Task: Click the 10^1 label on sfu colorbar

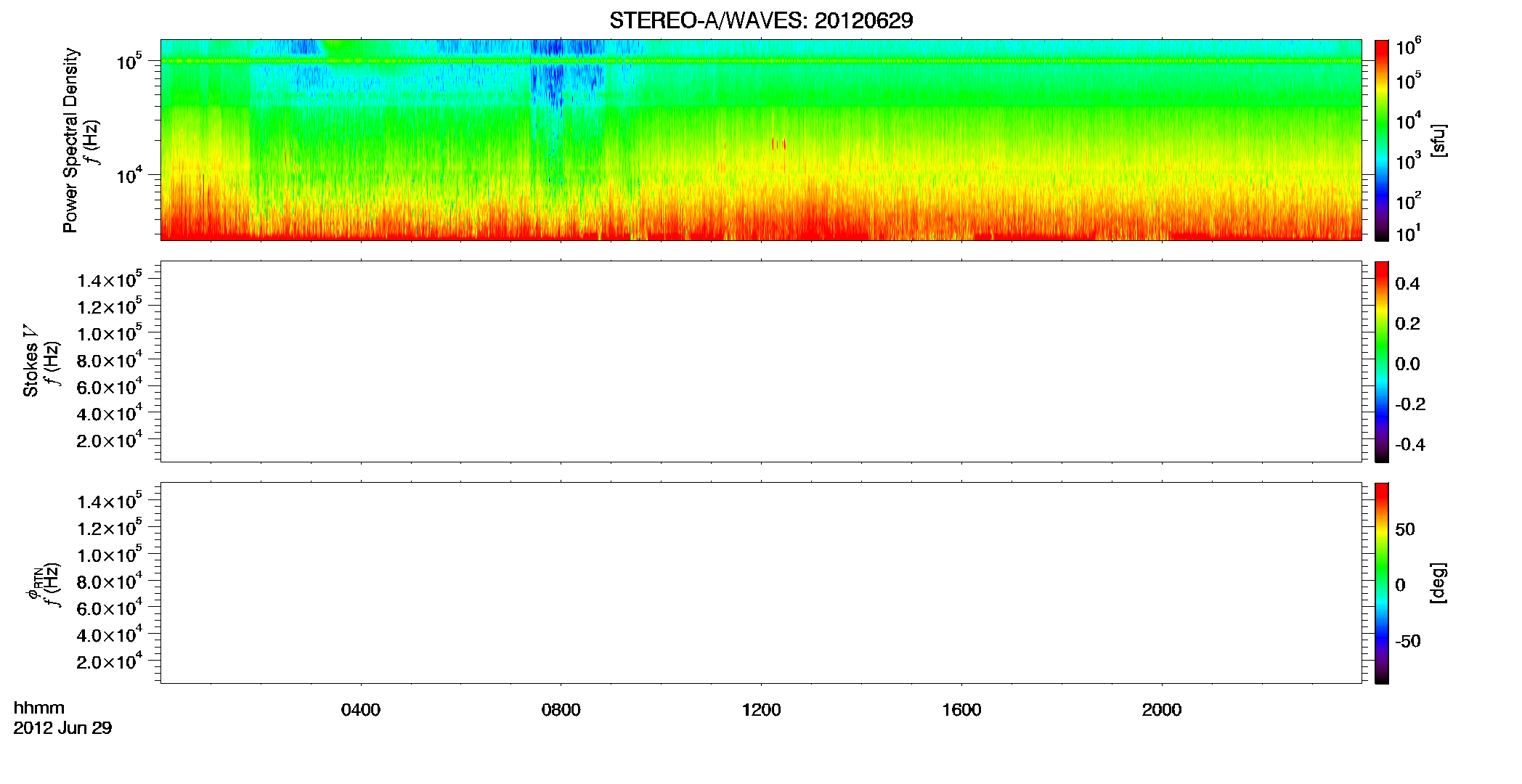Action: (x=1408, y=234)
